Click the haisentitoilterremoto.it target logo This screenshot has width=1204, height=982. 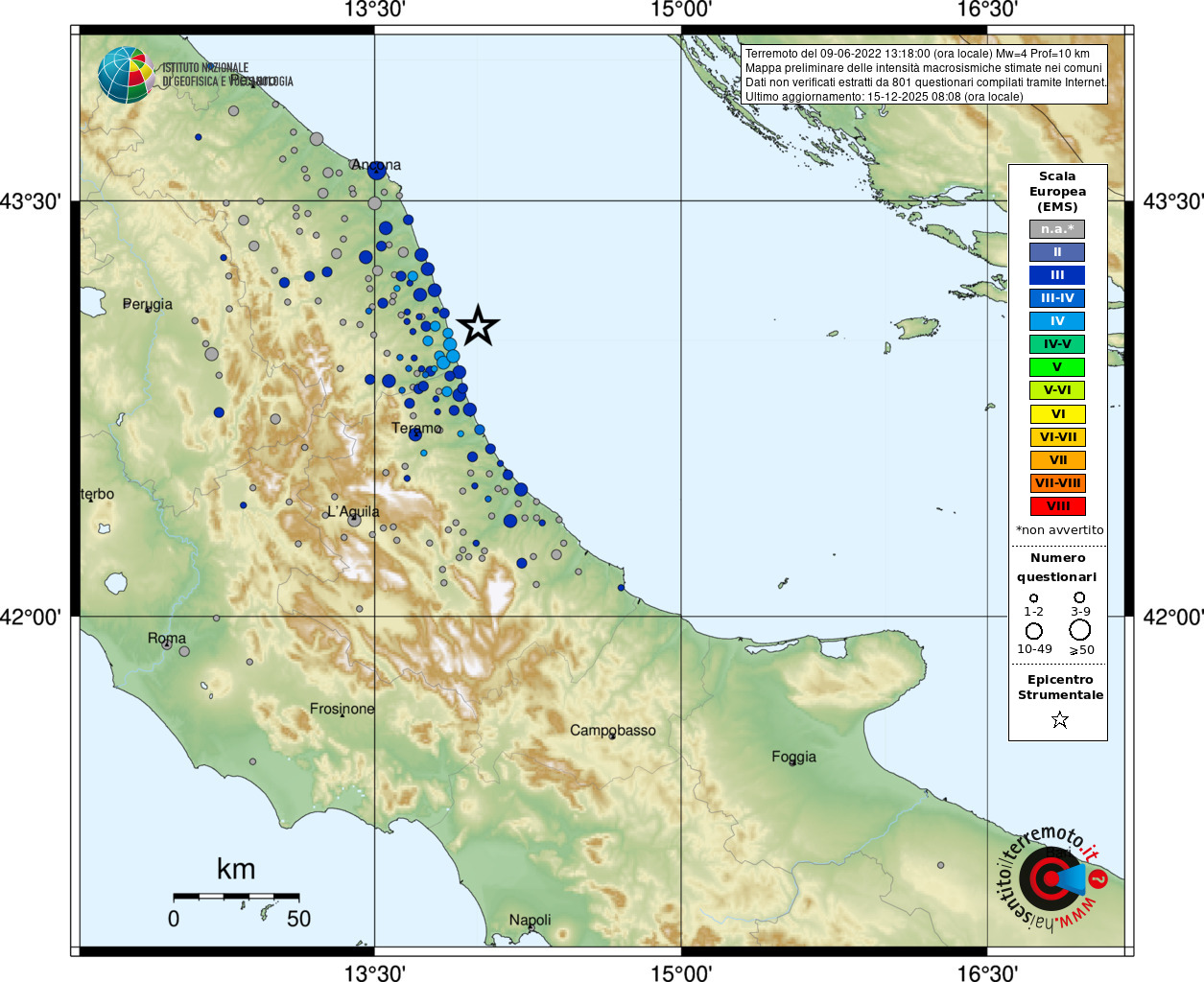(1051, 878)
